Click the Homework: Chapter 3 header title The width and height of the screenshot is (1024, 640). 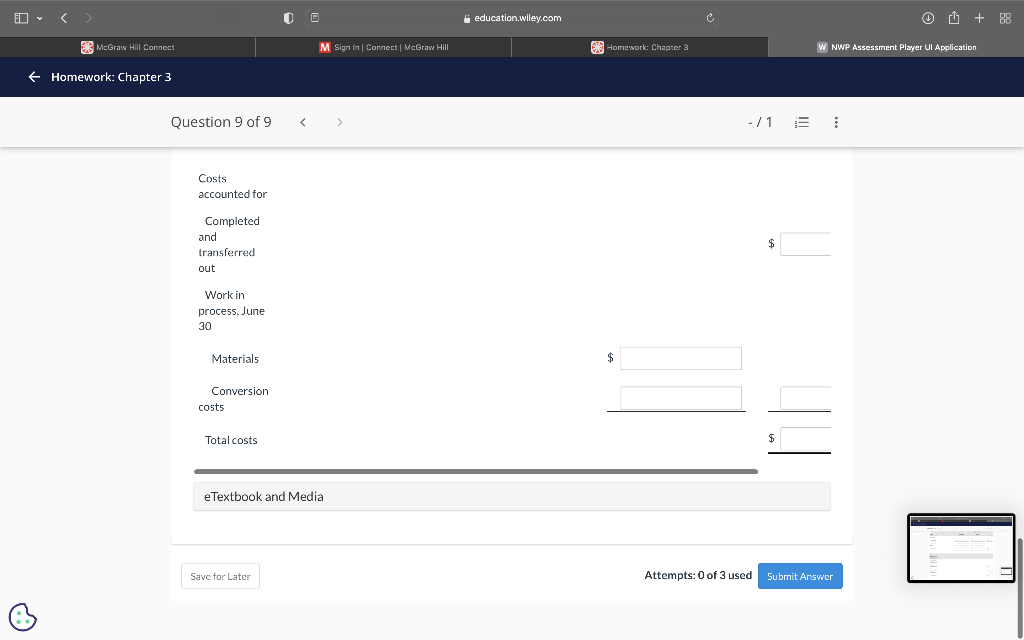click(x=111, y=77)
